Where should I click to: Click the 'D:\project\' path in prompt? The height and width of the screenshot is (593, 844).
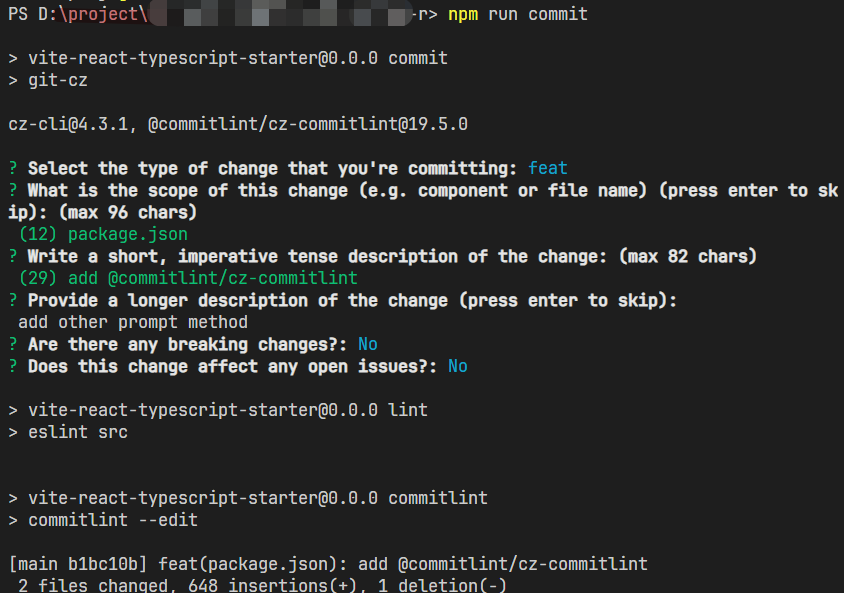pos(93,15)
